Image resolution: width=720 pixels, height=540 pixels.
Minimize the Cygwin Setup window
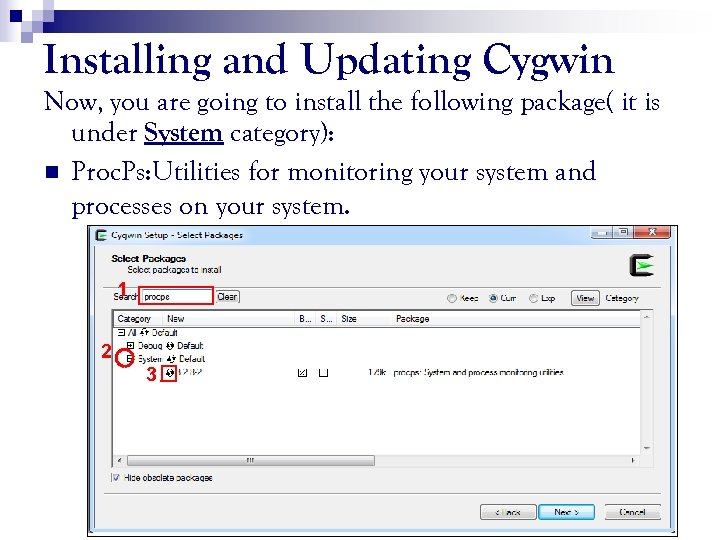[x=602, y=233]
